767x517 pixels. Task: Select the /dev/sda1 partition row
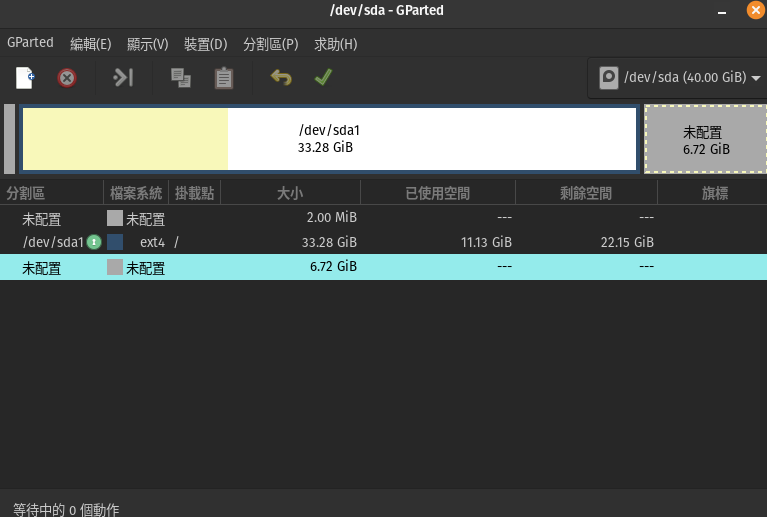384,242
